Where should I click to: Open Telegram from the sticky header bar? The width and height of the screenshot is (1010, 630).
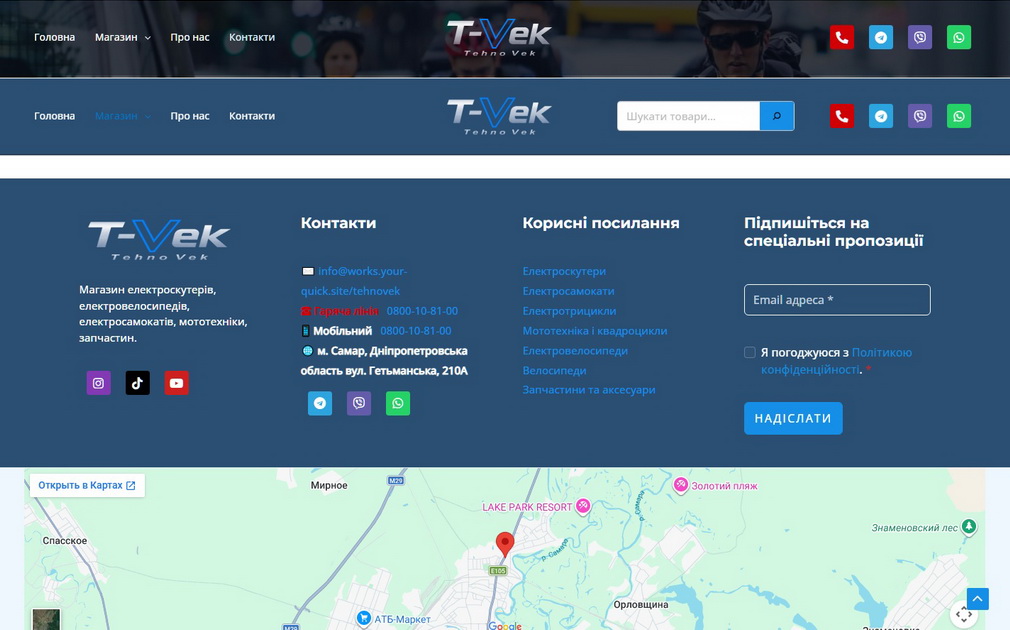click(x=881, y=116)
